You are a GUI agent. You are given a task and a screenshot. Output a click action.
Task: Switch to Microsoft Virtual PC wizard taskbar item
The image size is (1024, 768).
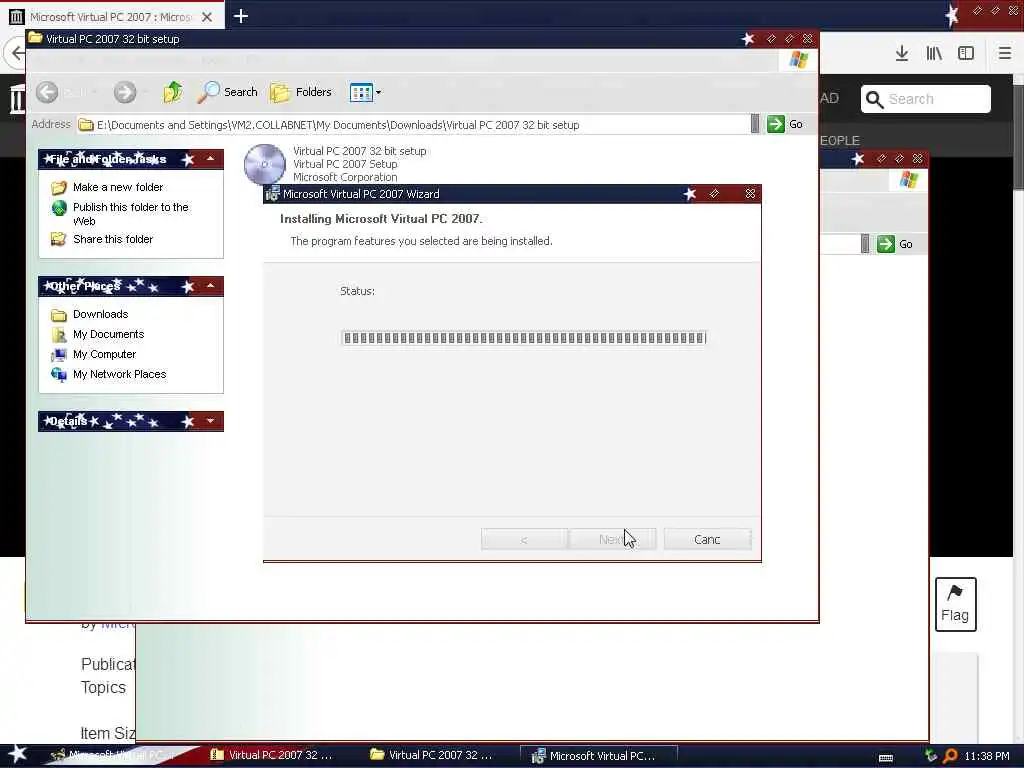coord(598,756)
